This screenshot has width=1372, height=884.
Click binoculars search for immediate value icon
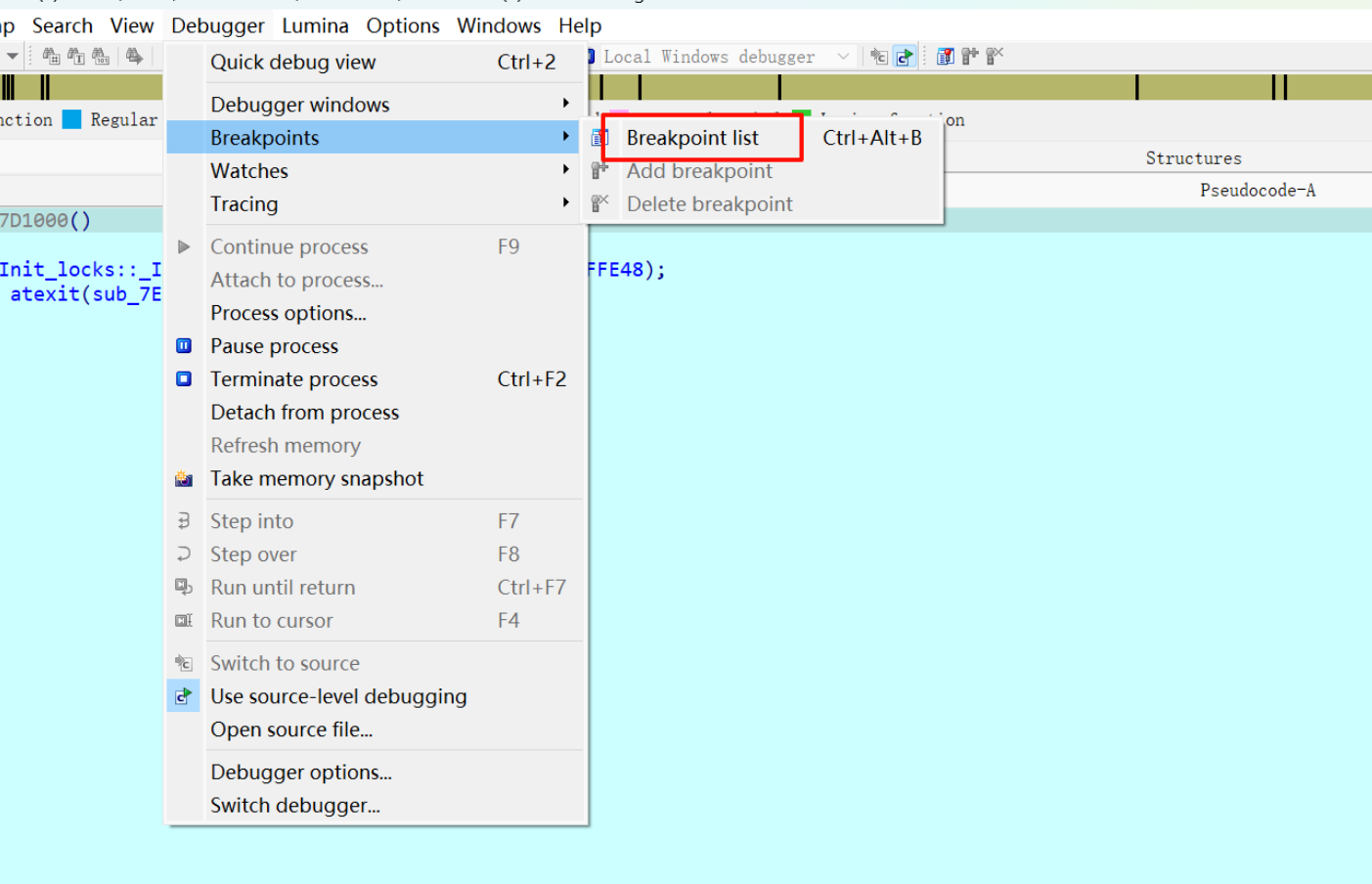click(x=52, y=57)
